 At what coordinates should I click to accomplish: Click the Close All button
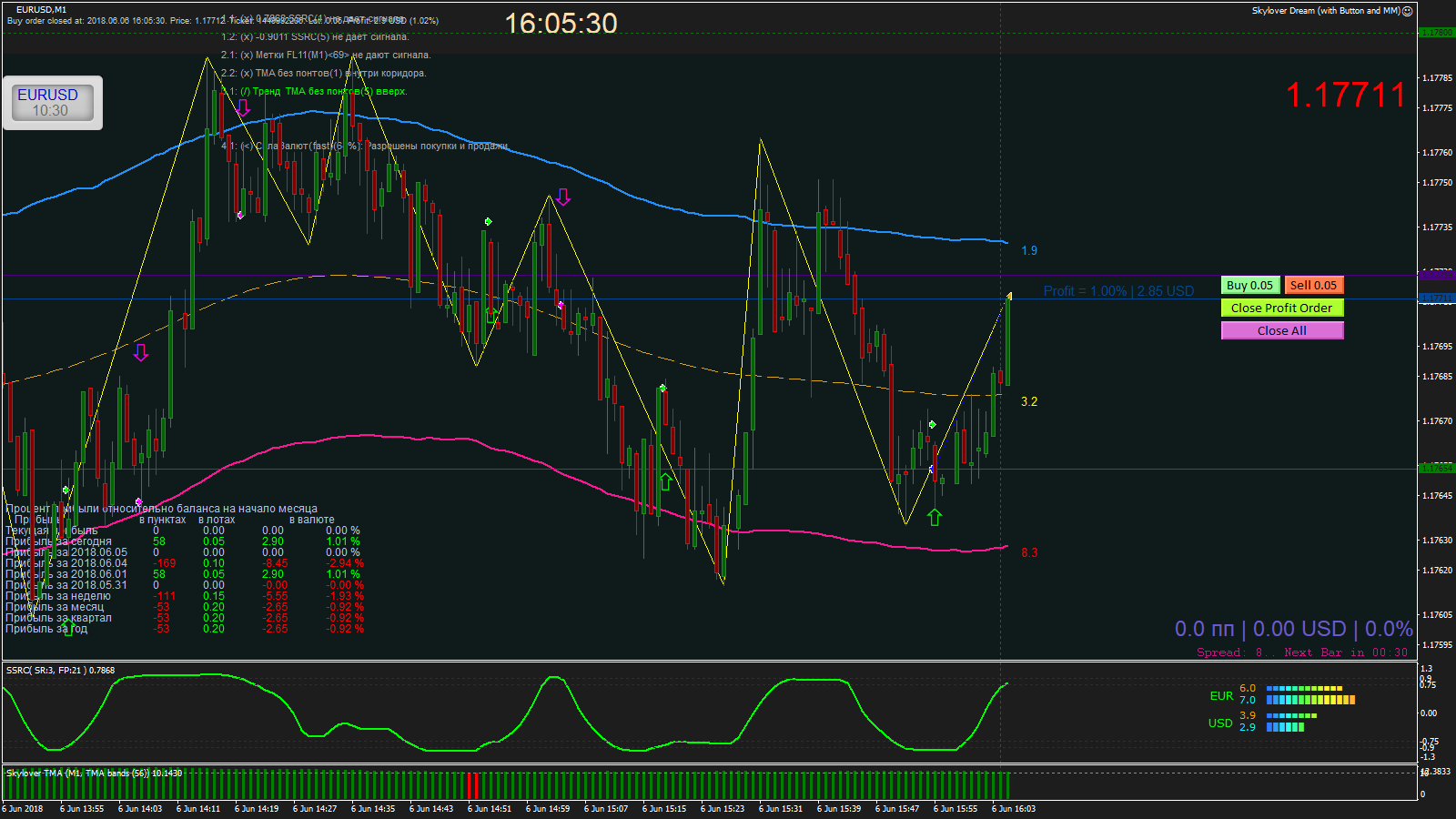(x=1282, y=330)
